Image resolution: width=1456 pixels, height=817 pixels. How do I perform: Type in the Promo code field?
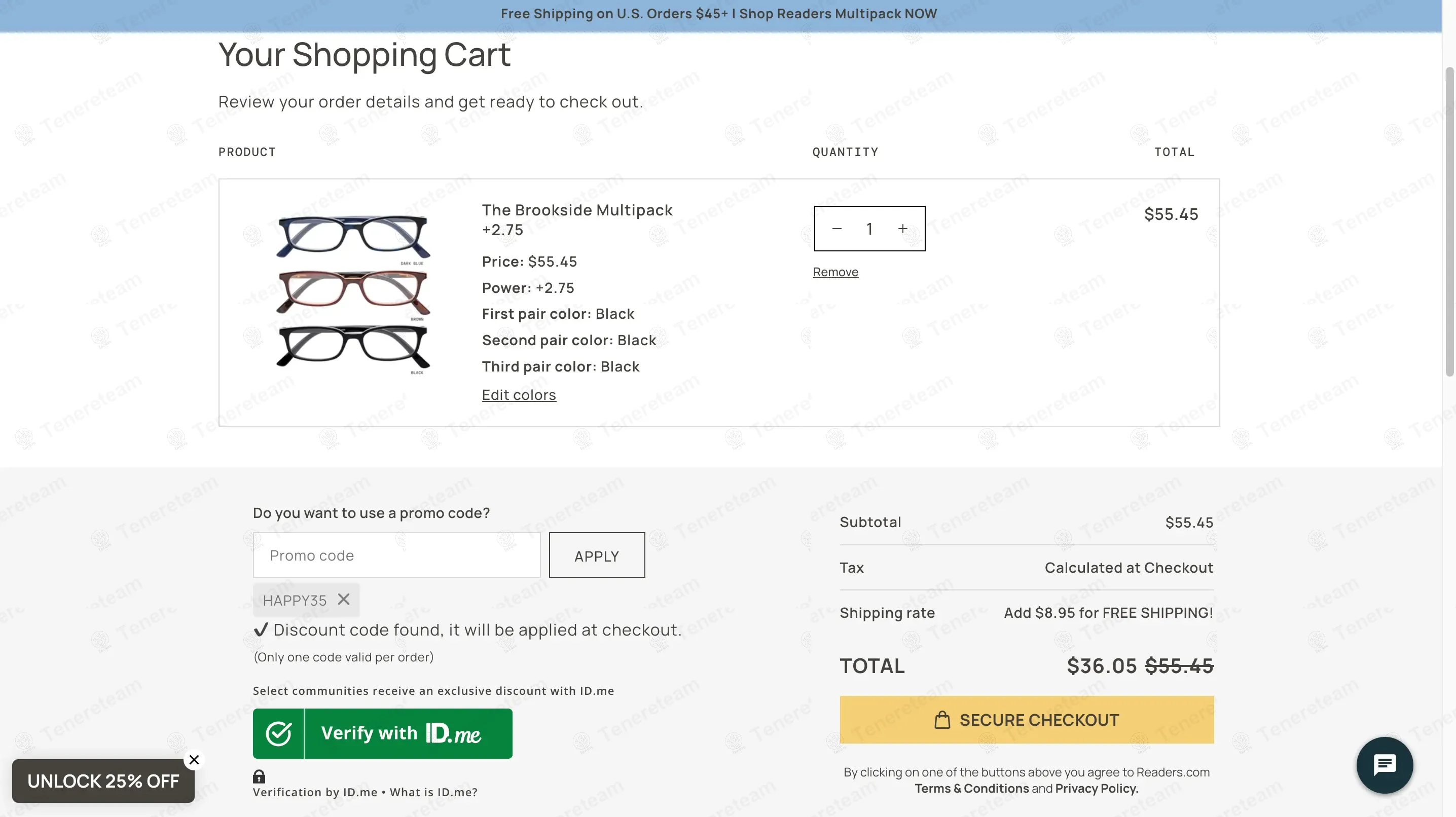(396, 555)
